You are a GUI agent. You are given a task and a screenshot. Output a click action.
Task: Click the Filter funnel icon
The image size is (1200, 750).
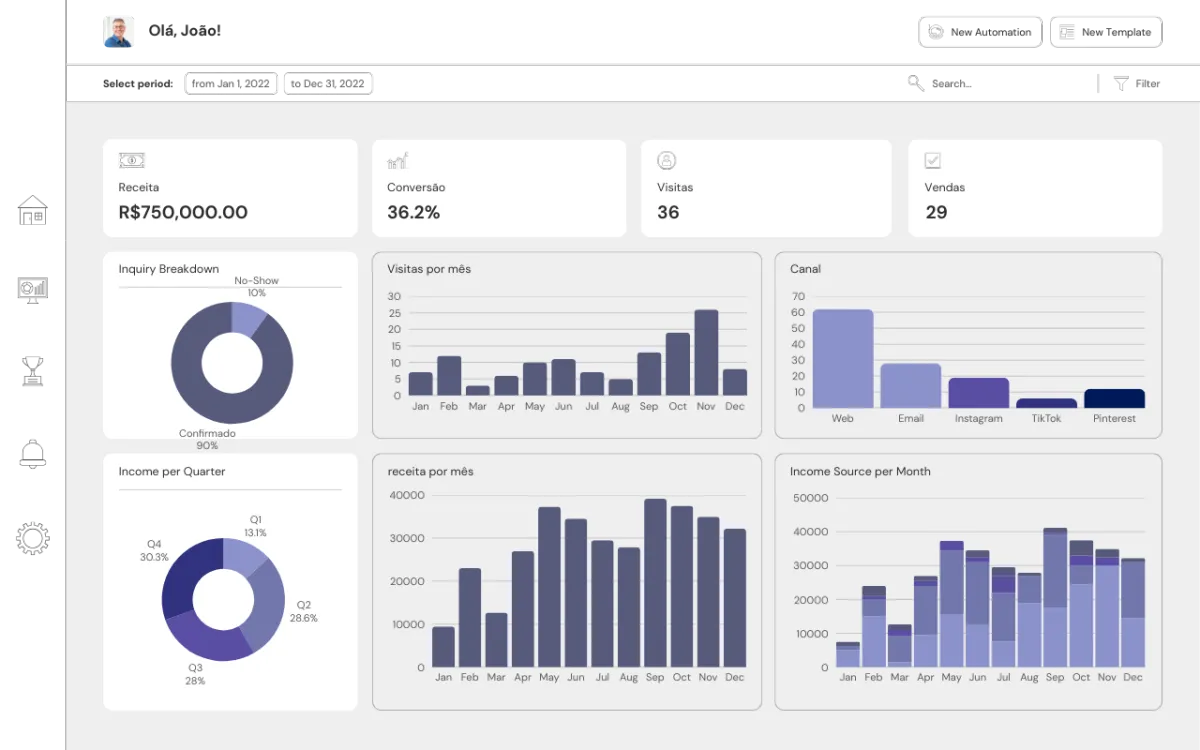tap(1122, 84)
